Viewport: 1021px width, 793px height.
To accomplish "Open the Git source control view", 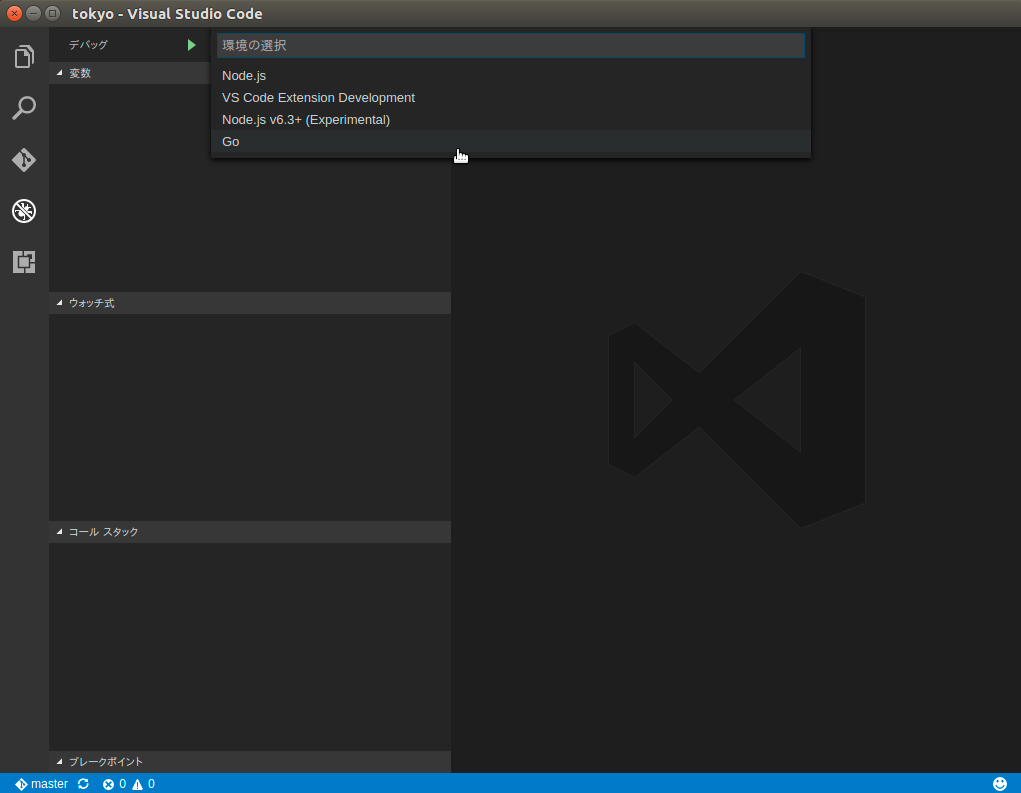I will point(24,160).
